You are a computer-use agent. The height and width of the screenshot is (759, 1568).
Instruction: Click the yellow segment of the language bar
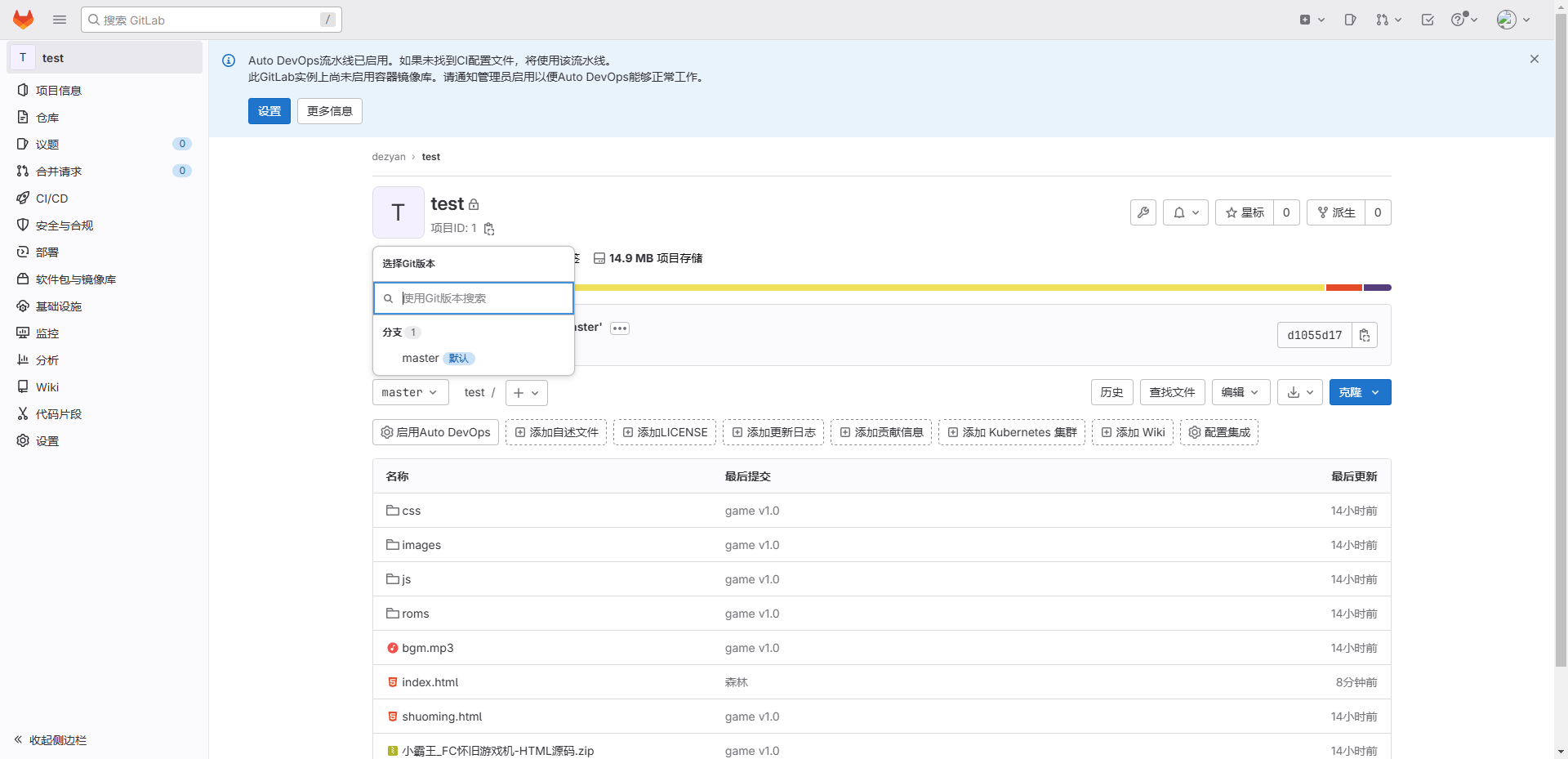(950, 288)
